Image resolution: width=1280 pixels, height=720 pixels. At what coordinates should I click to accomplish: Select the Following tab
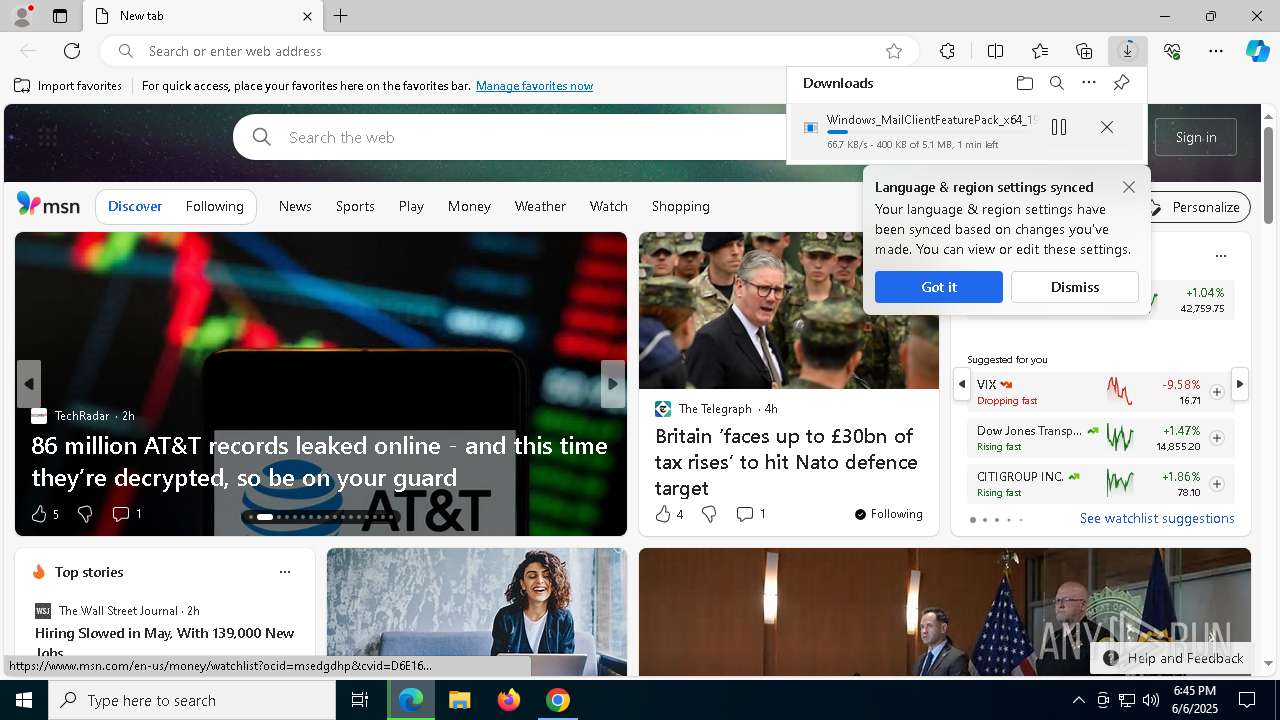coord(214,206)
